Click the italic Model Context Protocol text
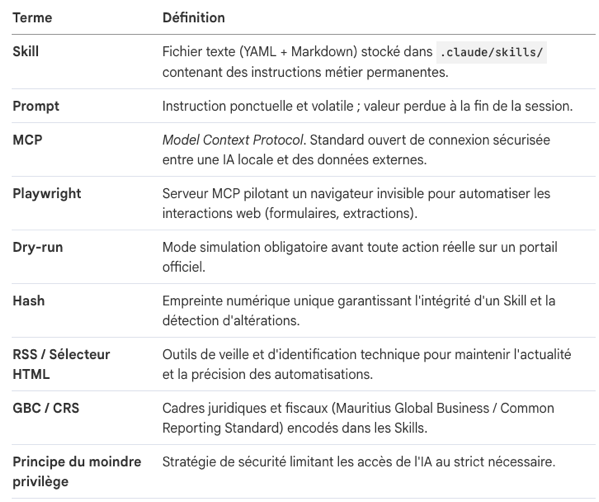Screen dimensions: 599x502 tap(233, 140)
